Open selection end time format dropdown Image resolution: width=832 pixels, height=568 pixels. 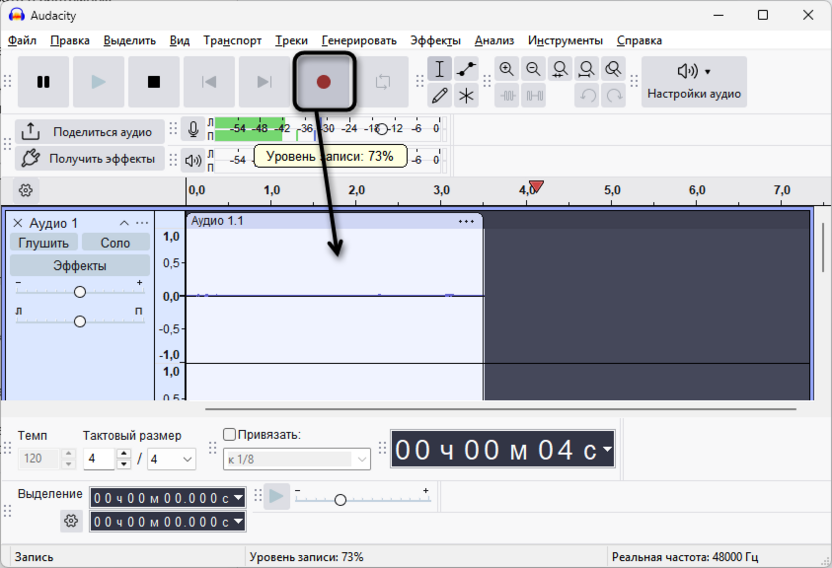[238, 521]
